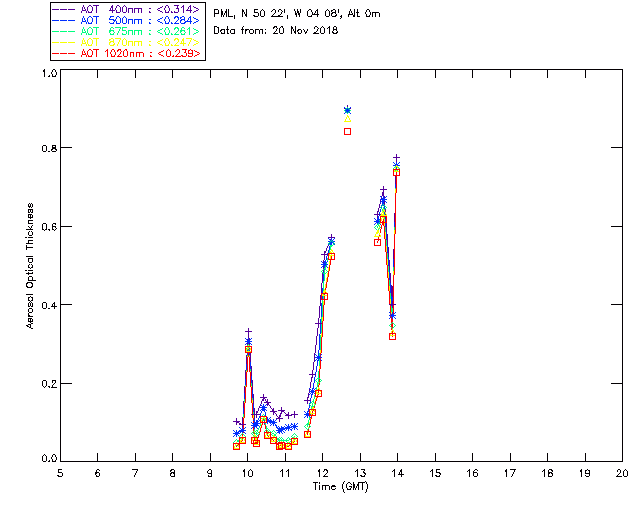Click the x-axis tick label 19
The width and height of the screenshot is (640, 512).
(x=585, y=473)
